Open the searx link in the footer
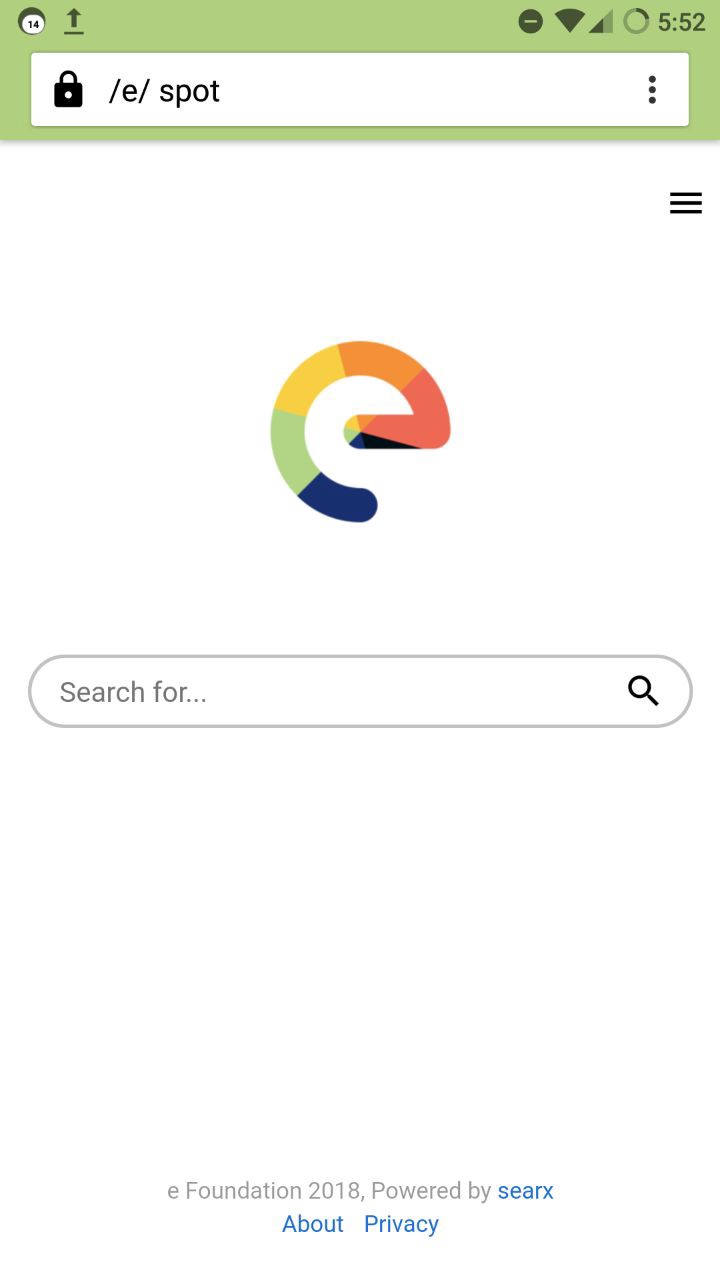 click(x=525, y=1190)
